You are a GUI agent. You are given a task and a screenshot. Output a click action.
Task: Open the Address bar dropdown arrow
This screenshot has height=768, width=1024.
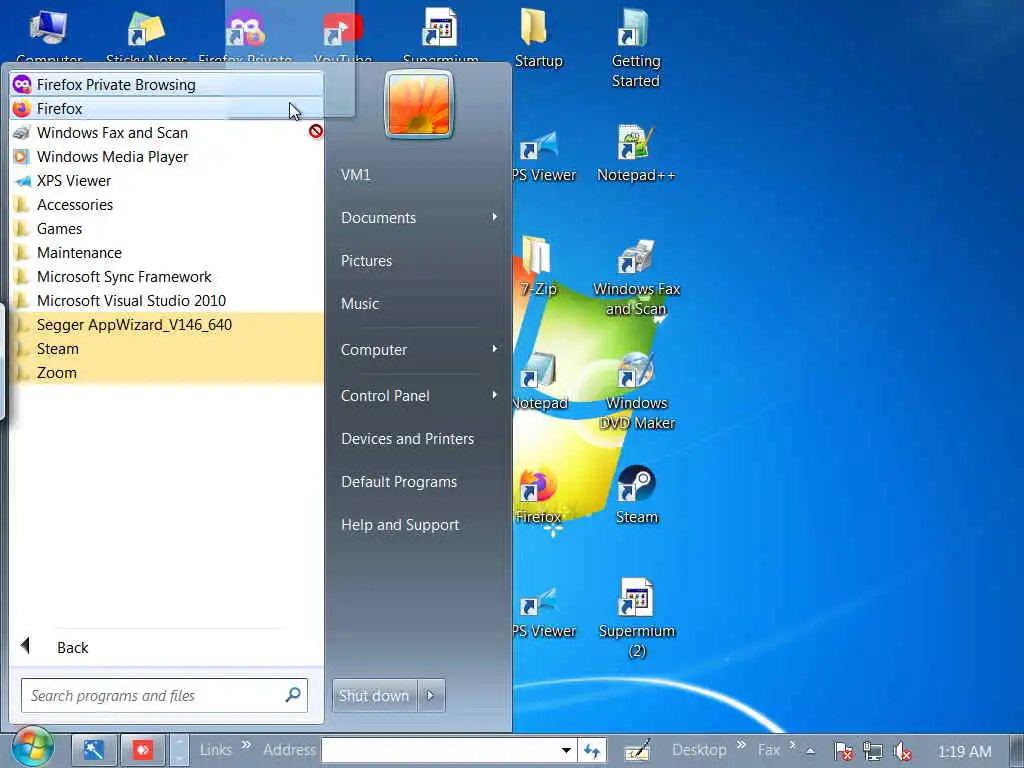tap(566, 750)
